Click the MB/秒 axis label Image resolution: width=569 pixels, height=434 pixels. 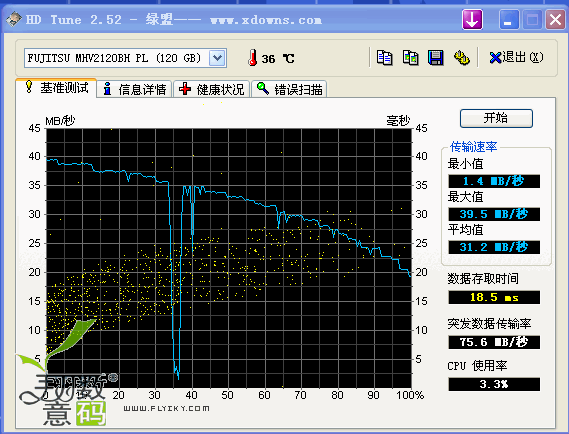60,120
